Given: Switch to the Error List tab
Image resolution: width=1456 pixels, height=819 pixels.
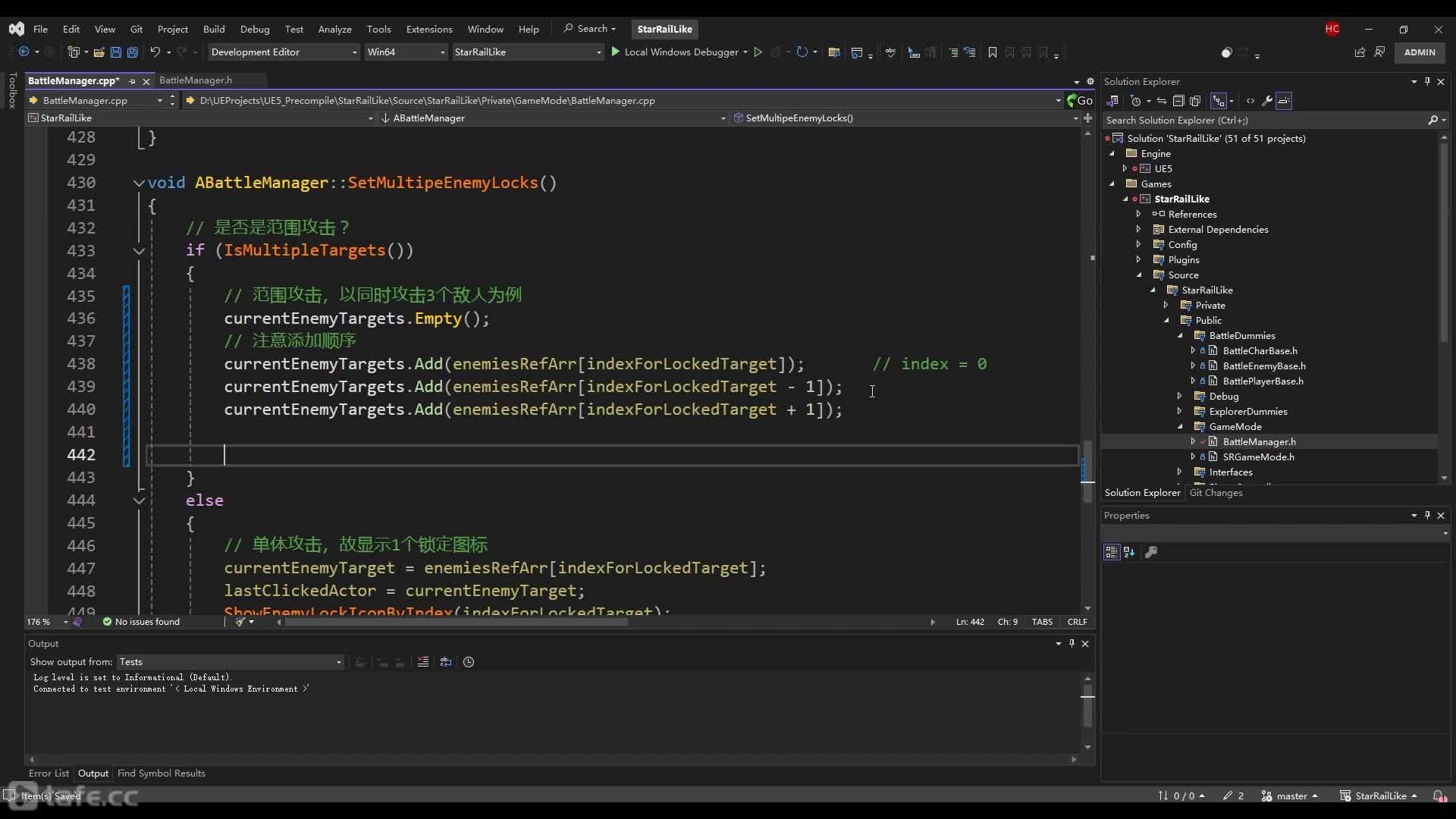Looking at the screenshot, I should [x=49, y=773].
